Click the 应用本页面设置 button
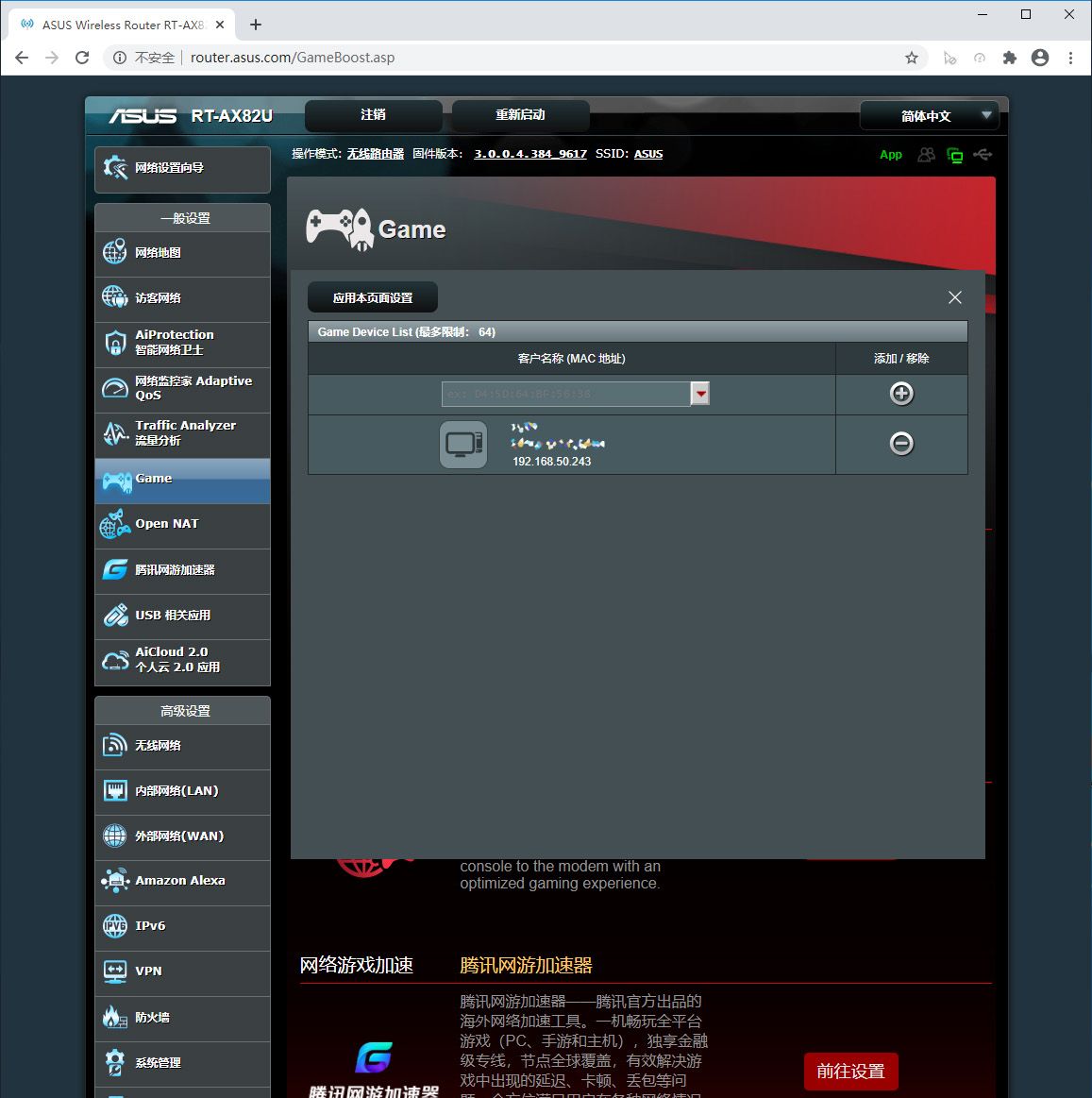 (x=373, y=297)
